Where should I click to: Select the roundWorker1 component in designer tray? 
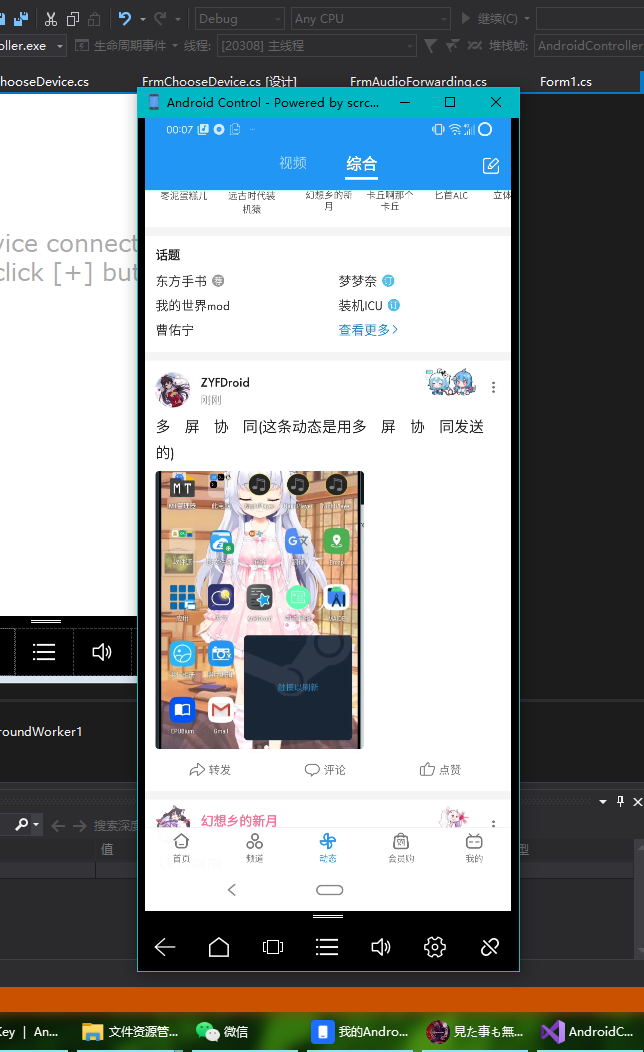pos(41,731)
